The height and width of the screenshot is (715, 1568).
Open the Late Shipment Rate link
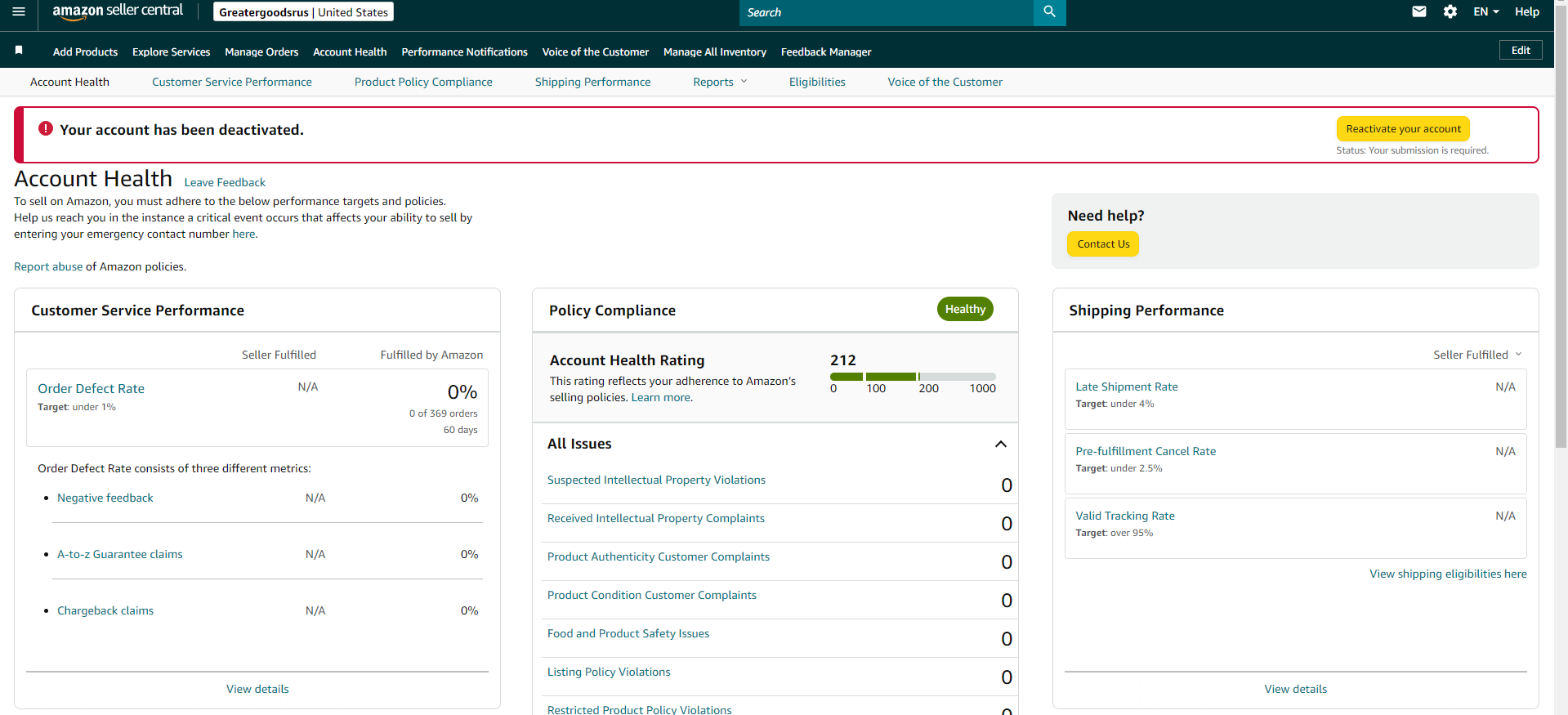[x=1127, y=387]
